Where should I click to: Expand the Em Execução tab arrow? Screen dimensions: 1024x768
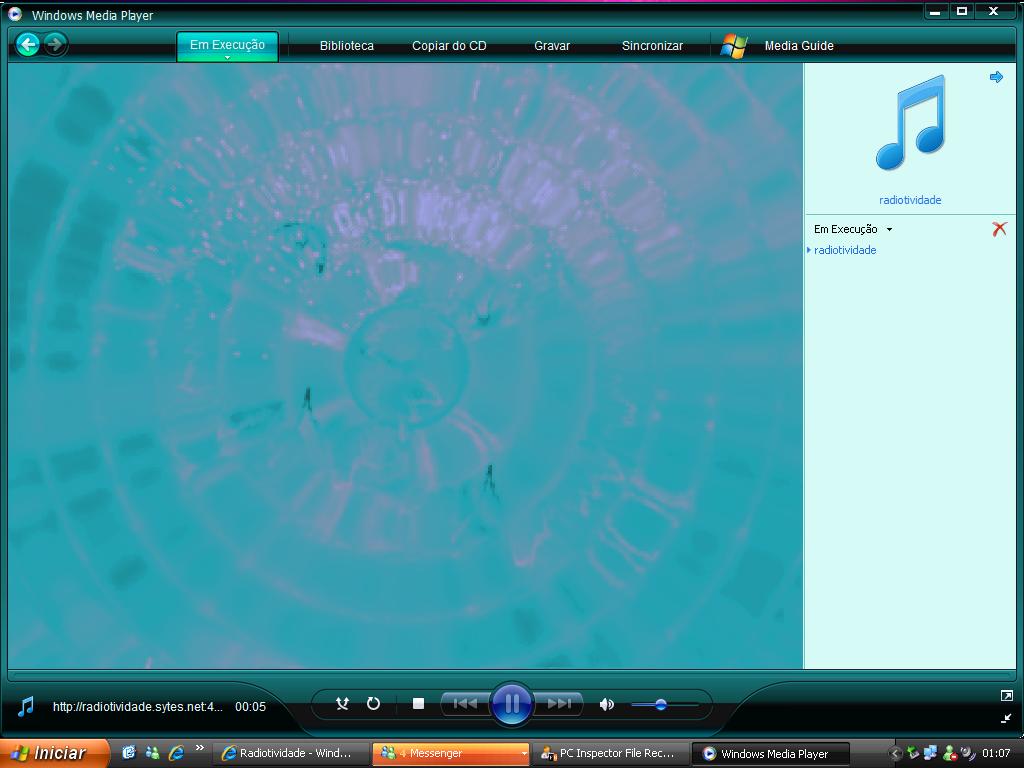point(227,58)
